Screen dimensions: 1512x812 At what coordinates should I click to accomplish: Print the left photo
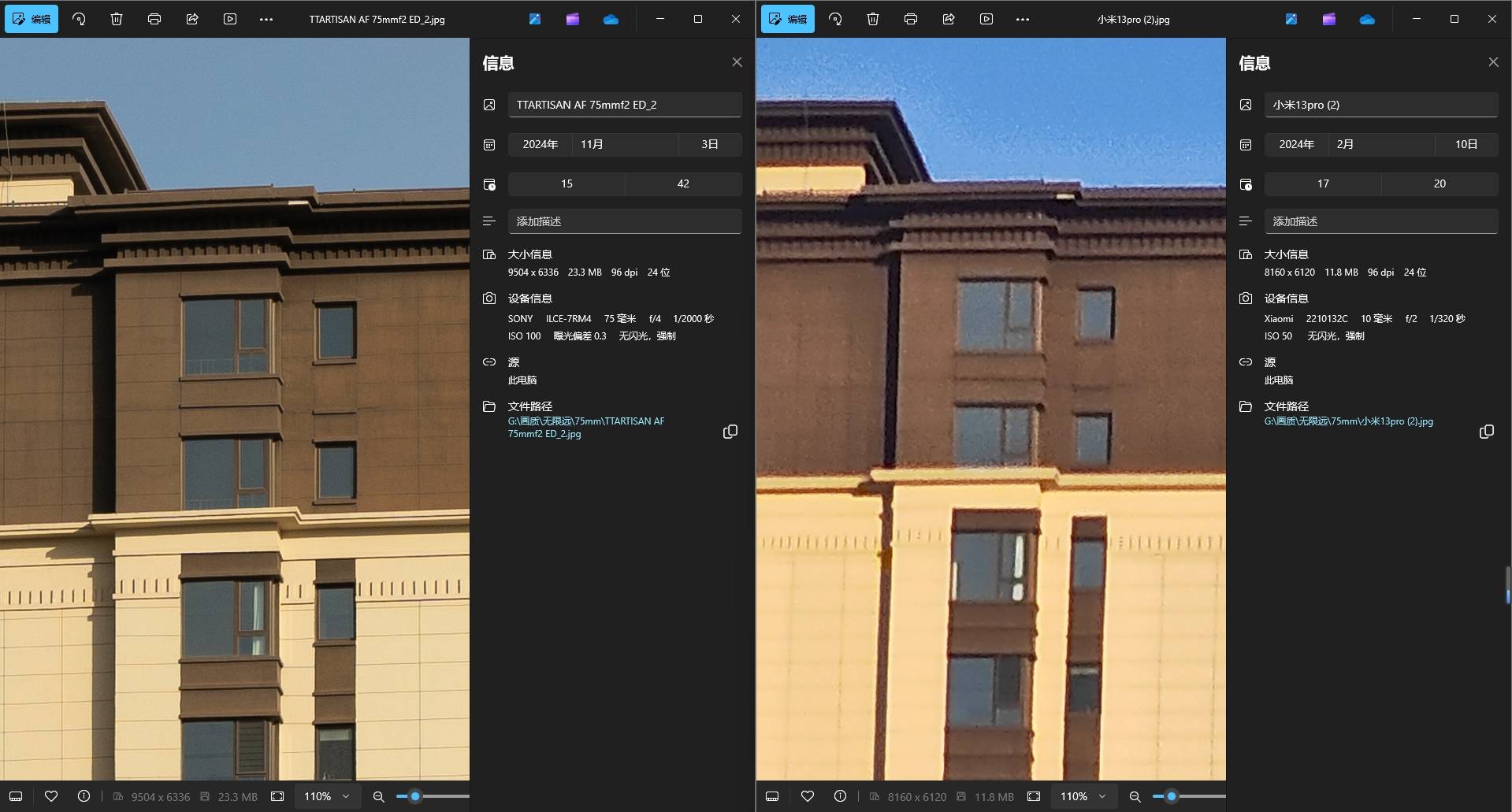[154, 19]
